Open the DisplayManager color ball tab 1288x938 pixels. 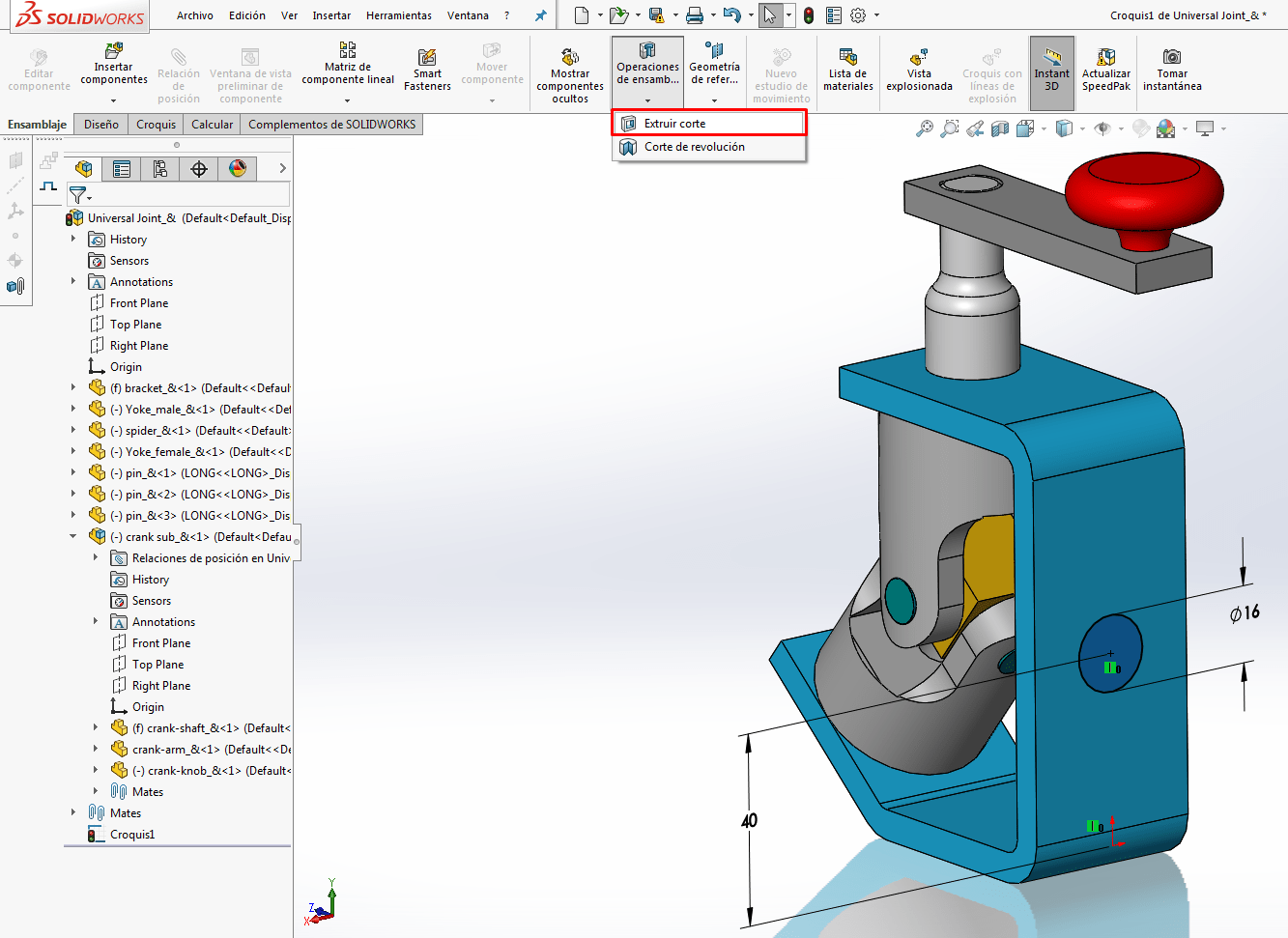click(x=238, y=169)
